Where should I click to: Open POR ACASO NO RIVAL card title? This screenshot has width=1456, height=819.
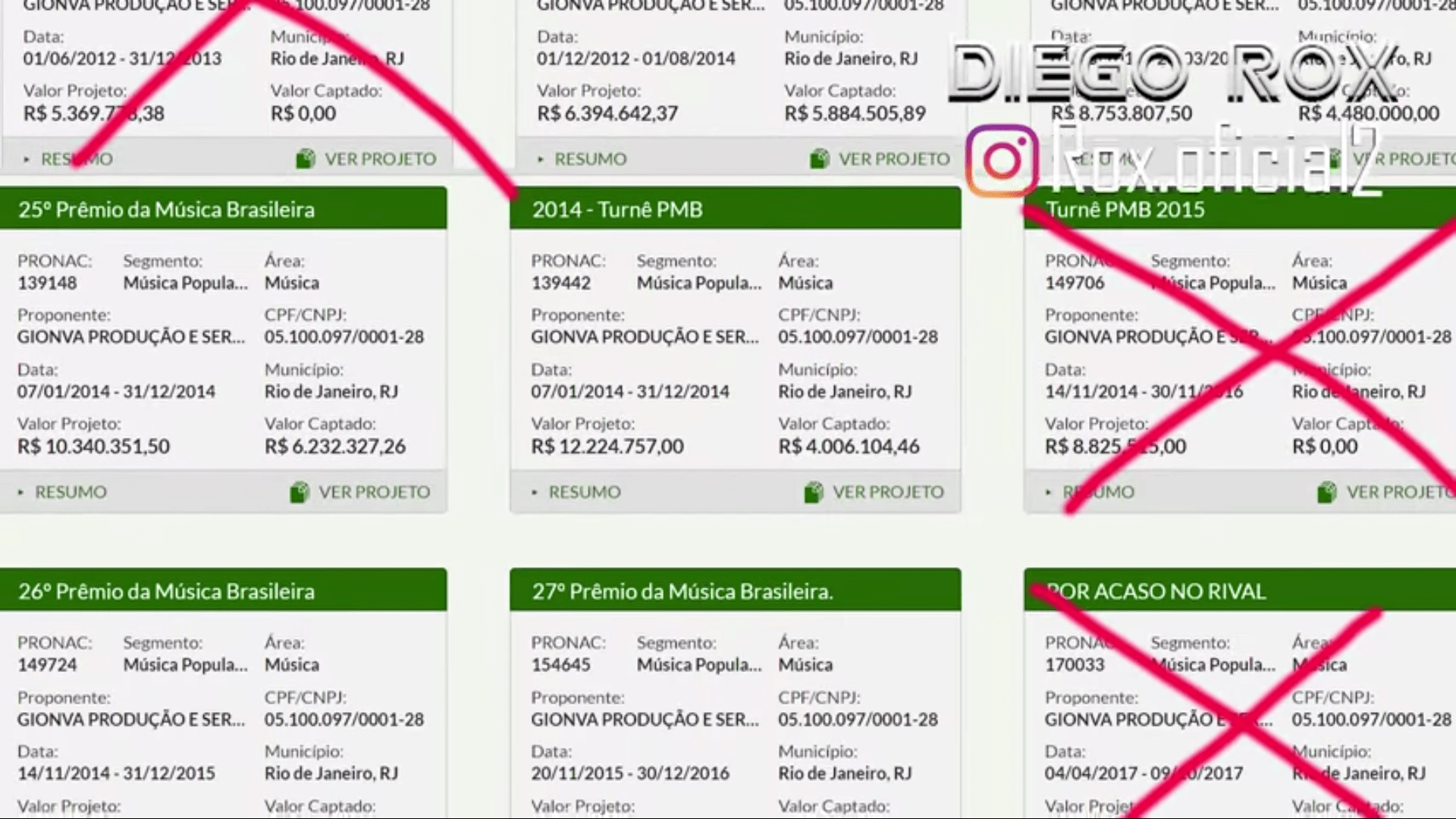(x=1156, y=591)
